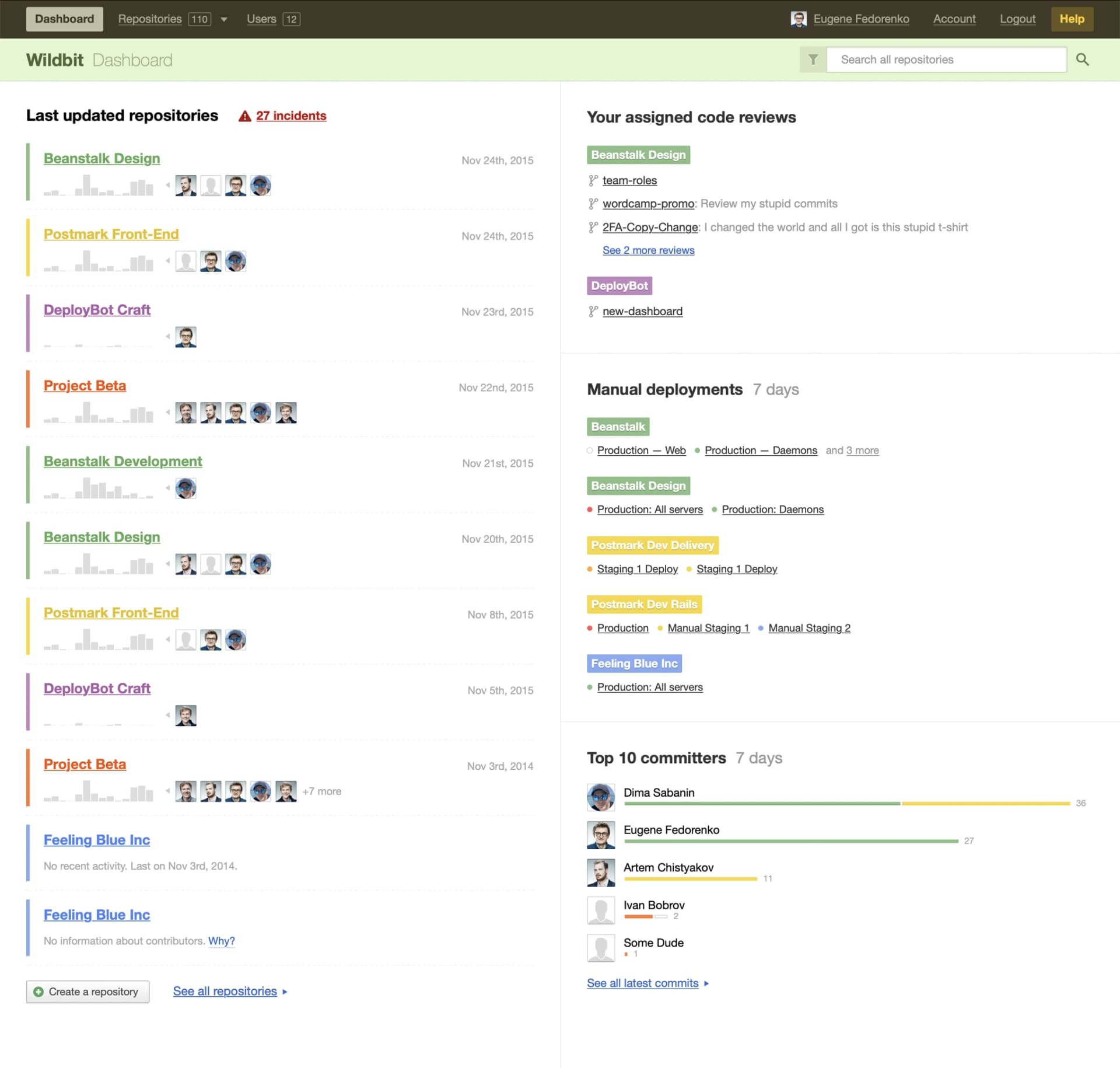Click the red incidents warning triangle
This screenshot has width=1120, height=1068.
pos(244,116)
